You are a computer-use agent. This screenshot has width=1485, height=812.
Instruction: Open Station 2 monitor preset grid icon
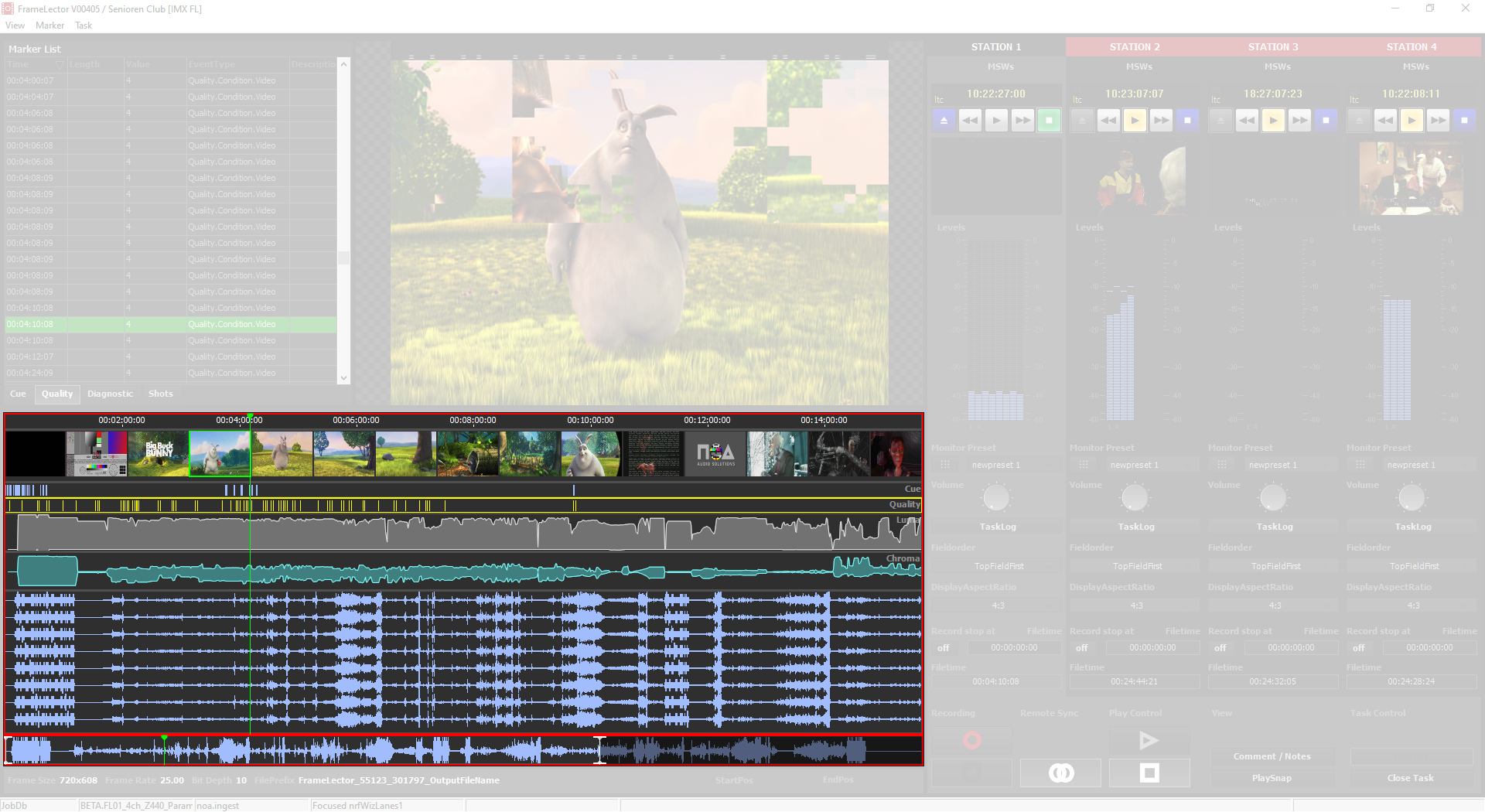[1084, 465]
